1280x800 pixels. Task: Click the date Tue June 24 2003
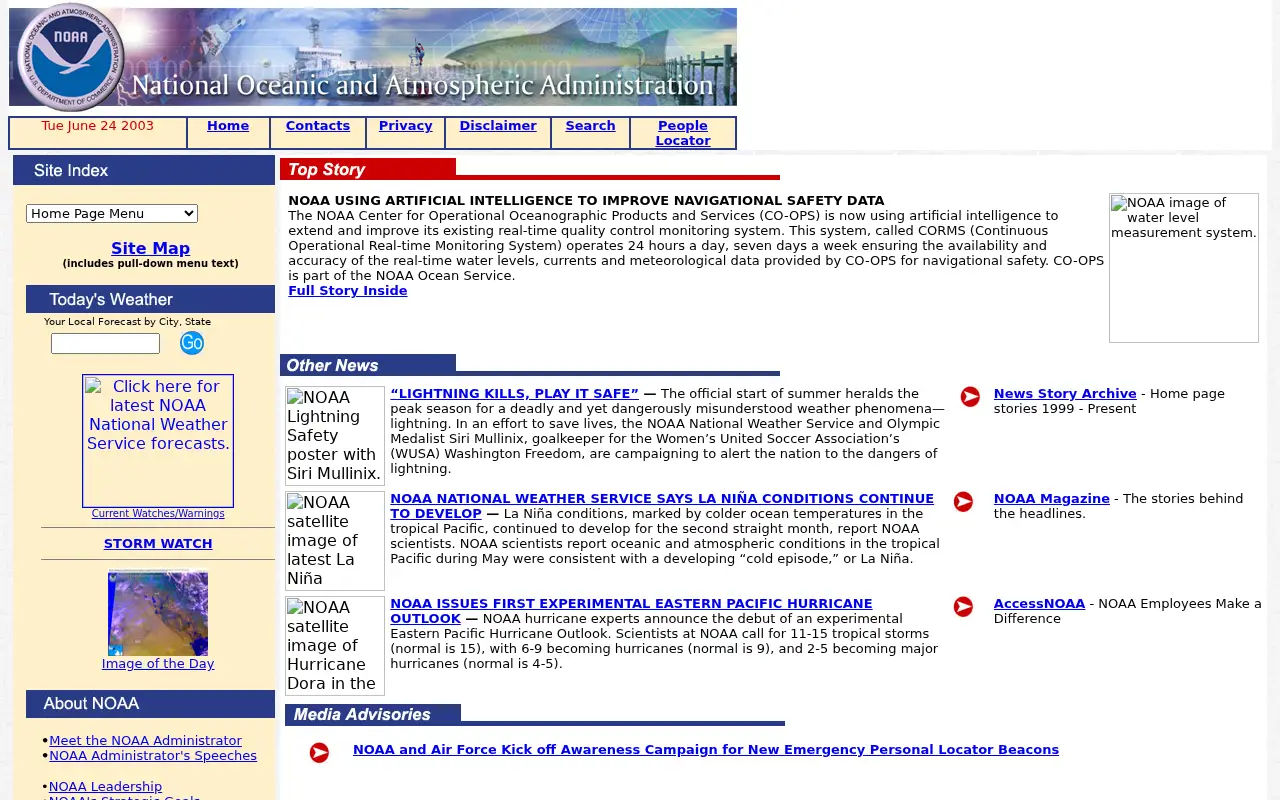click(x=98, y=125)
